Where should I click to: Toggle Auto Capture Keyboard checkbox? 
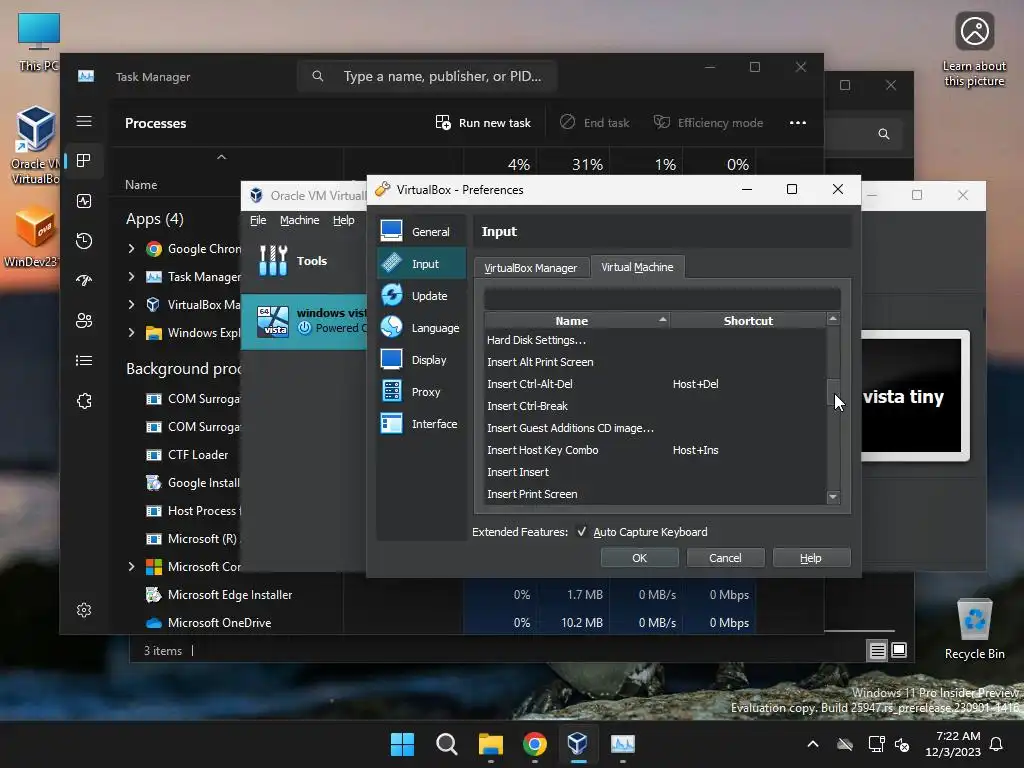pyautogui.click(x=581, y=532)
